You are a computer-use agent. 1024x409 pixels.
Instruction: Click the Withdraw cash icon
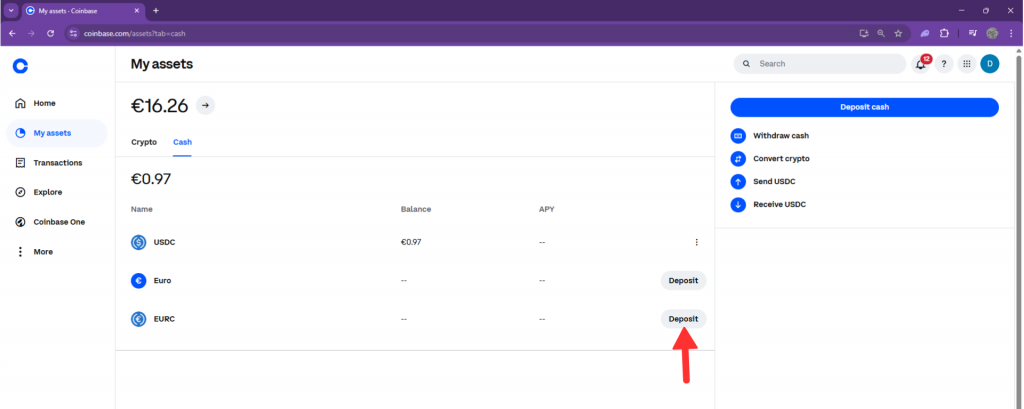tap(738, 136)
